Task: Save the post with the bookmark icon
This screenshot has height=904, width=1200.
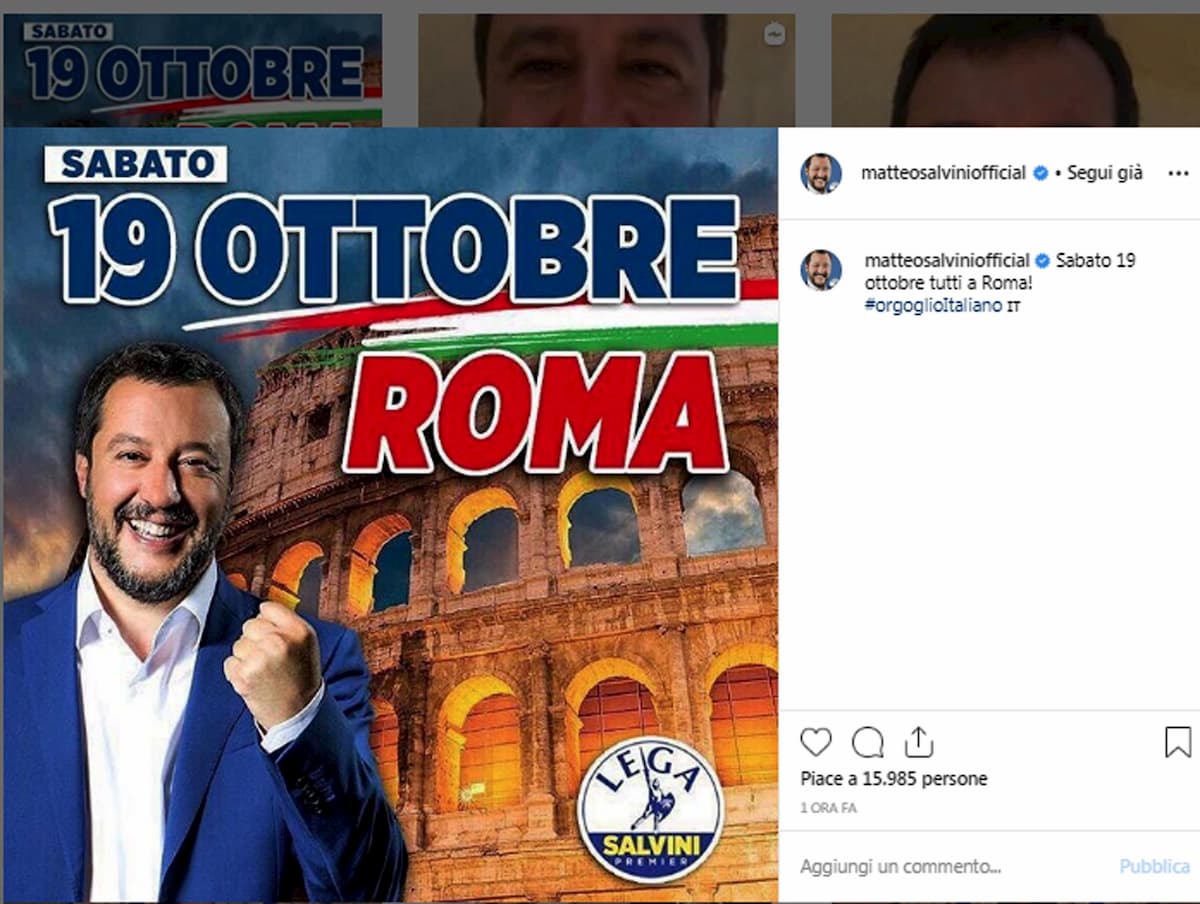Action: 1178,742
